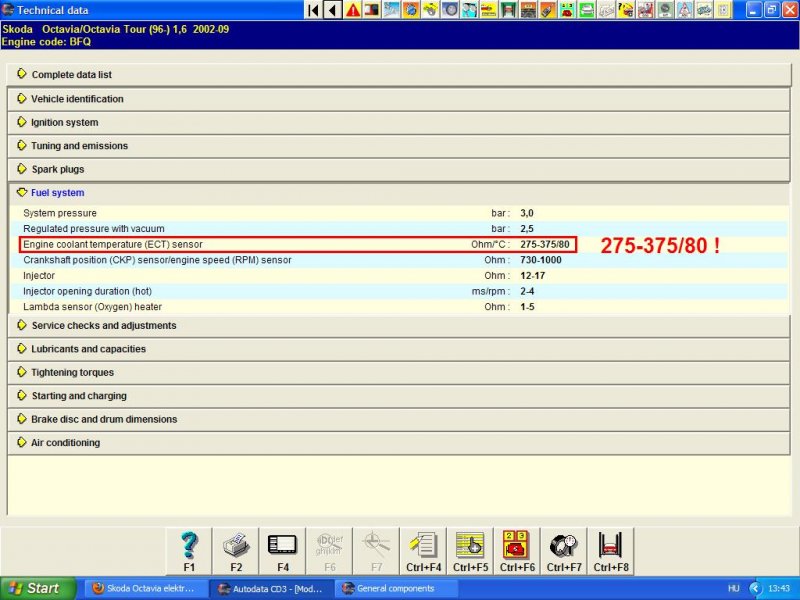The image size is (800, 600).
Task: Open the orange globe toolbar icon
Action: 411,10
